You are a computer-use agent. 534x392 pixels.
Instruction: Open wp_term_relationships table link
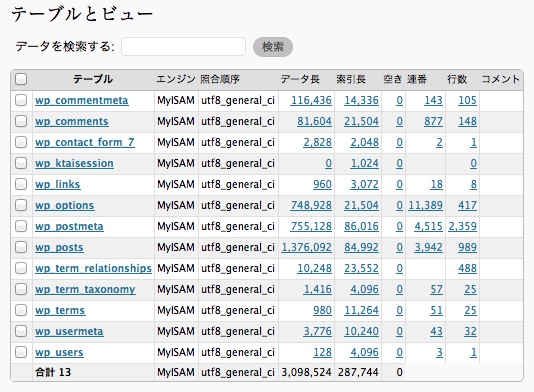(x=93, y=268)
